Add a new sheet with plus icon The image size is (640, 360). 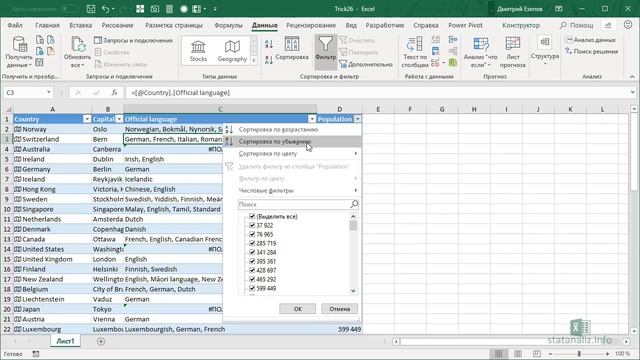coord(101,341)
